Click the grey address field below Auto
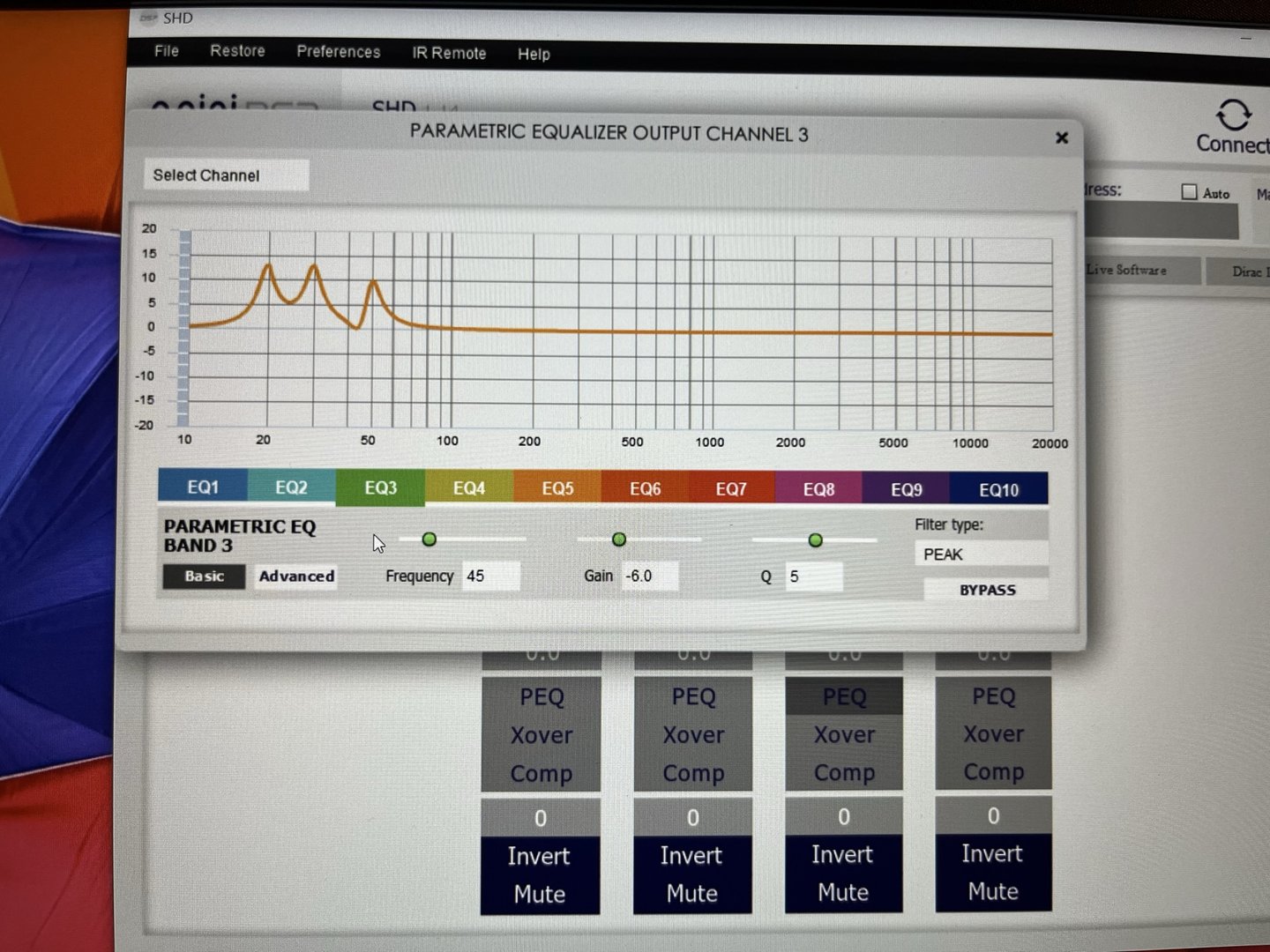 tap(1161, 220)
